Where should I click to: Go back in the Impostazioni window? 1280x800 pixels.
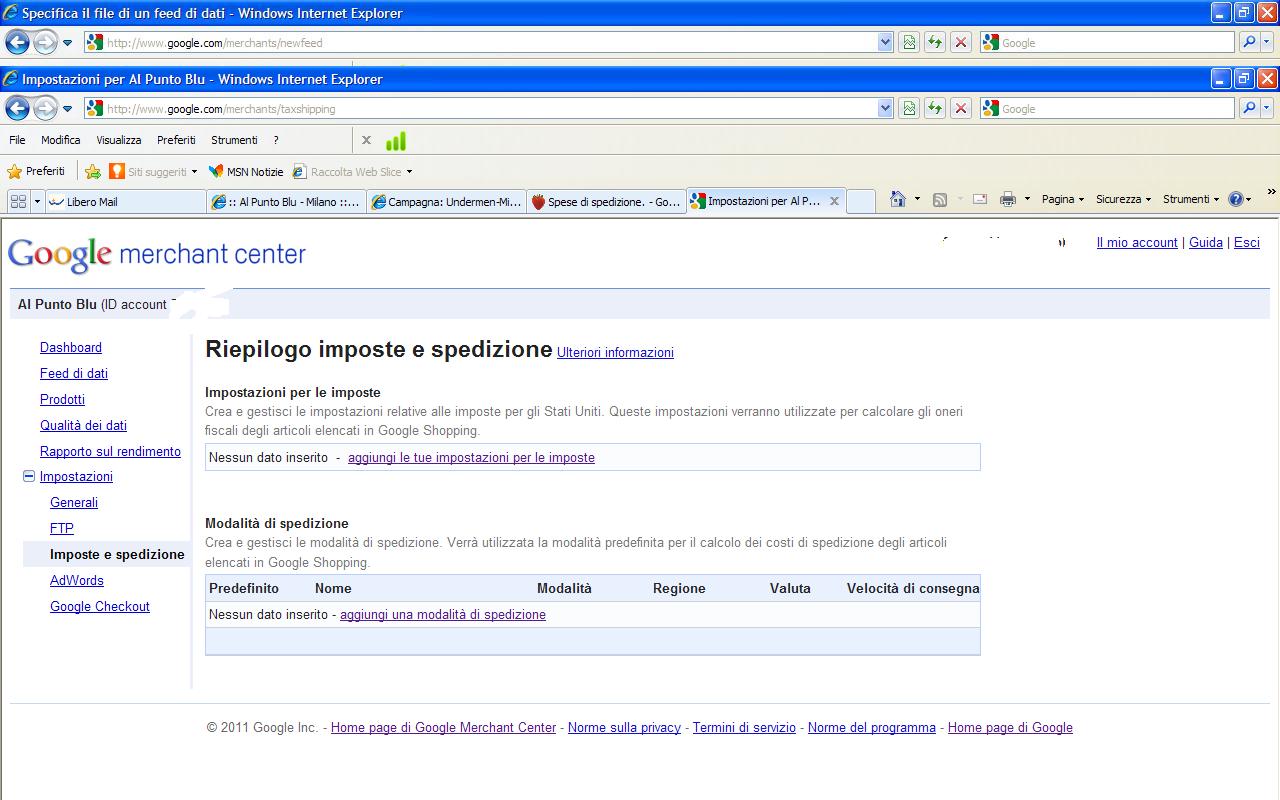click(17, 108)
